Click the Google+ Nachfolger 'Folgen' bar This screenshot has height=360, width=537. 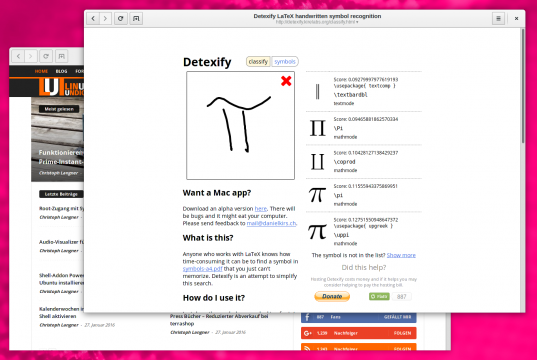pos(359,333)
